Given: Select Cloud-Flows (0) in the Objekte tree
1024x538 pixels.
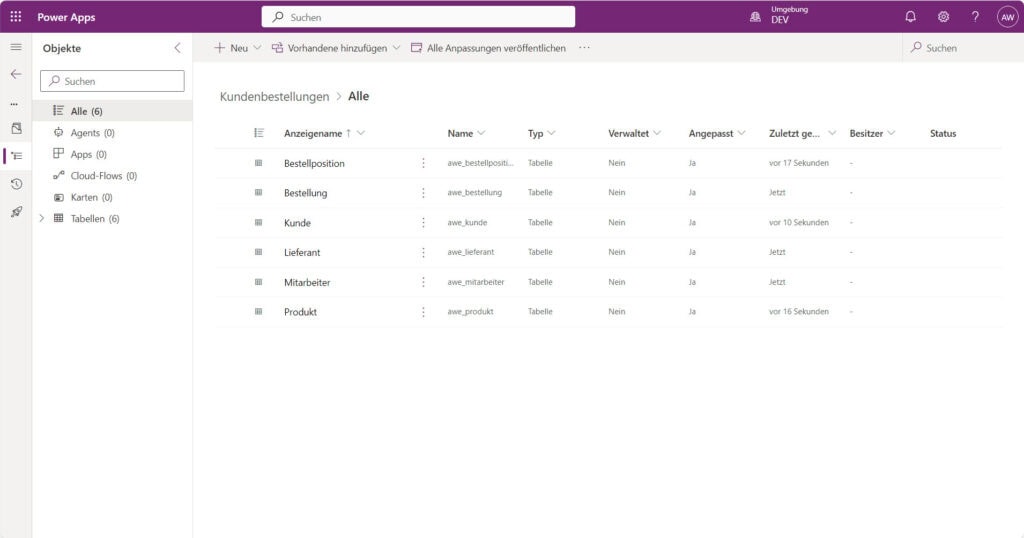Looking at the screenshot, I should click(112, 176).
